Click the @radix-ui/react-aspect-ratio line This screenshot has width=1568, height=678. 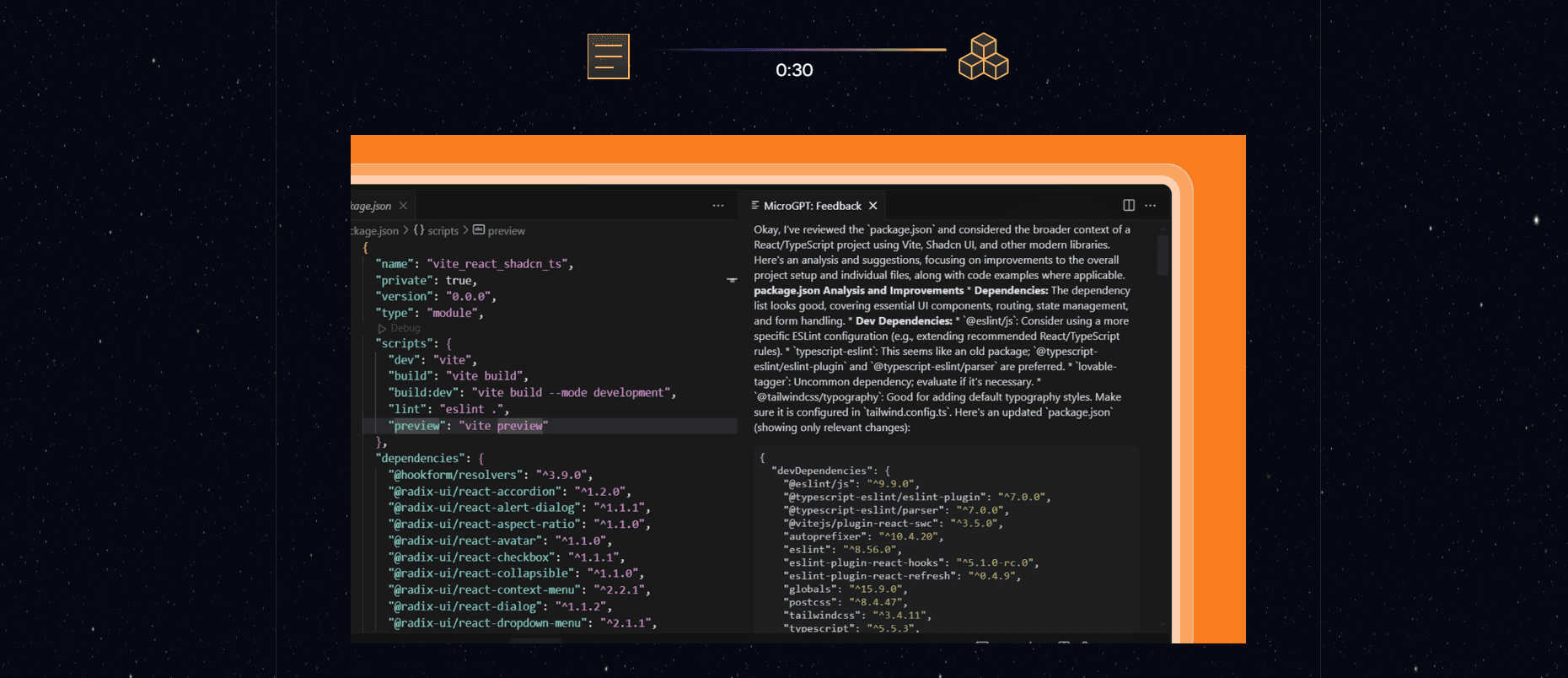pyautogui.click(x=519, y=524)
